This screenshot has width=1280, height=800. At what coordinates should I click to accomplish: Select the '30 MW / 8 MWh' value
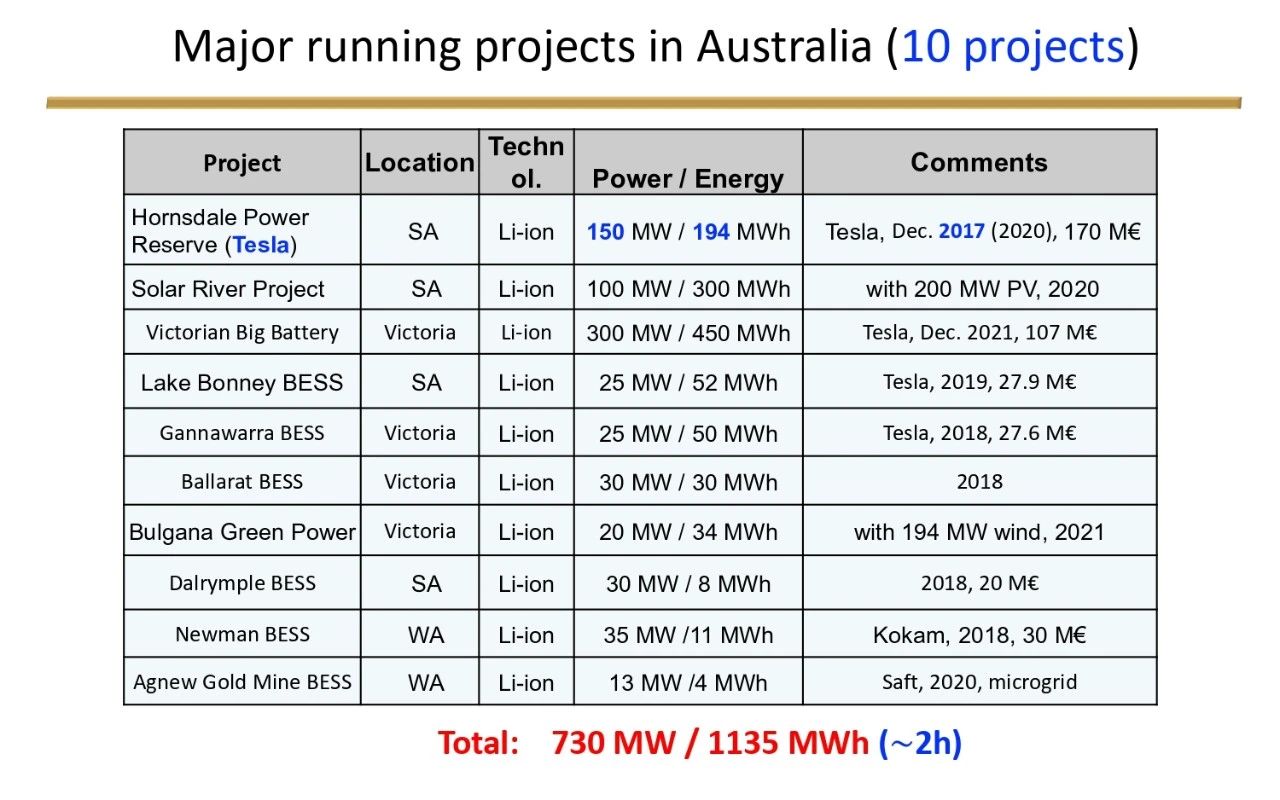pyautogui.click(x=688, y=583)
